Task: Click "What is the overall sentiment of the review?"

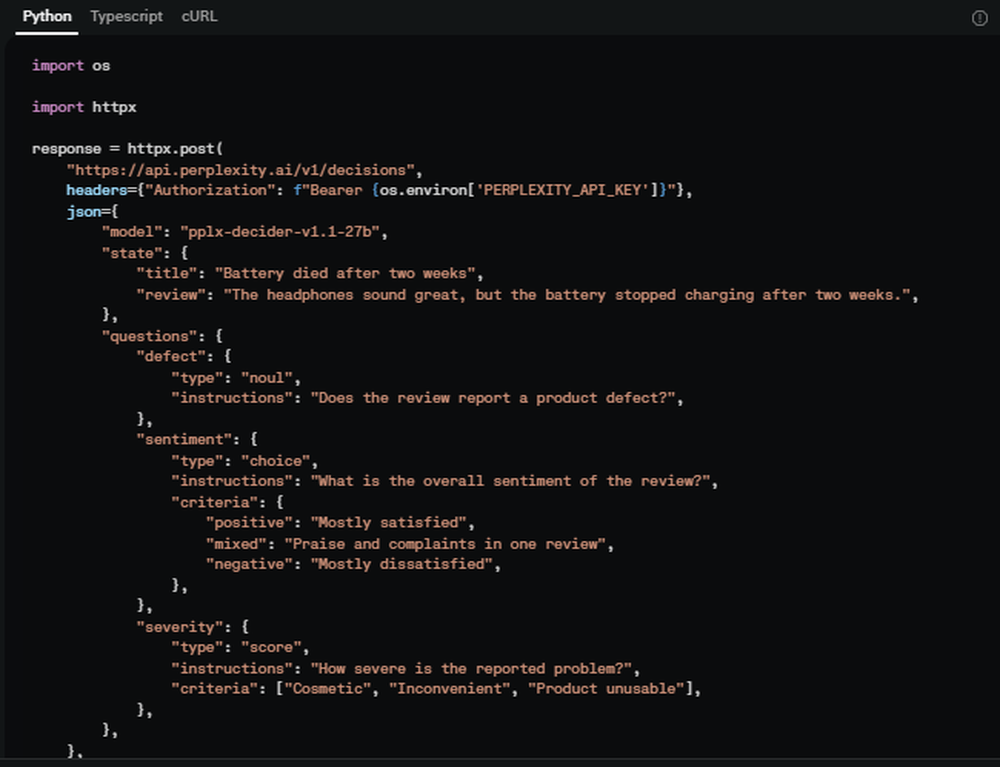Action: point(510,481)
